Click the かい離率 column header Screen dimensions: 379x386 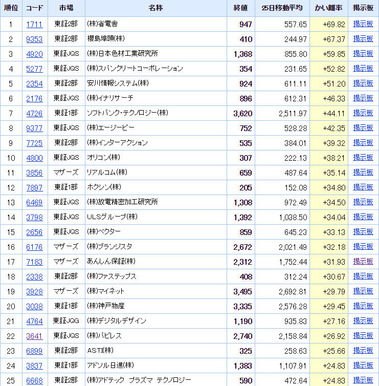coord(329,8)
